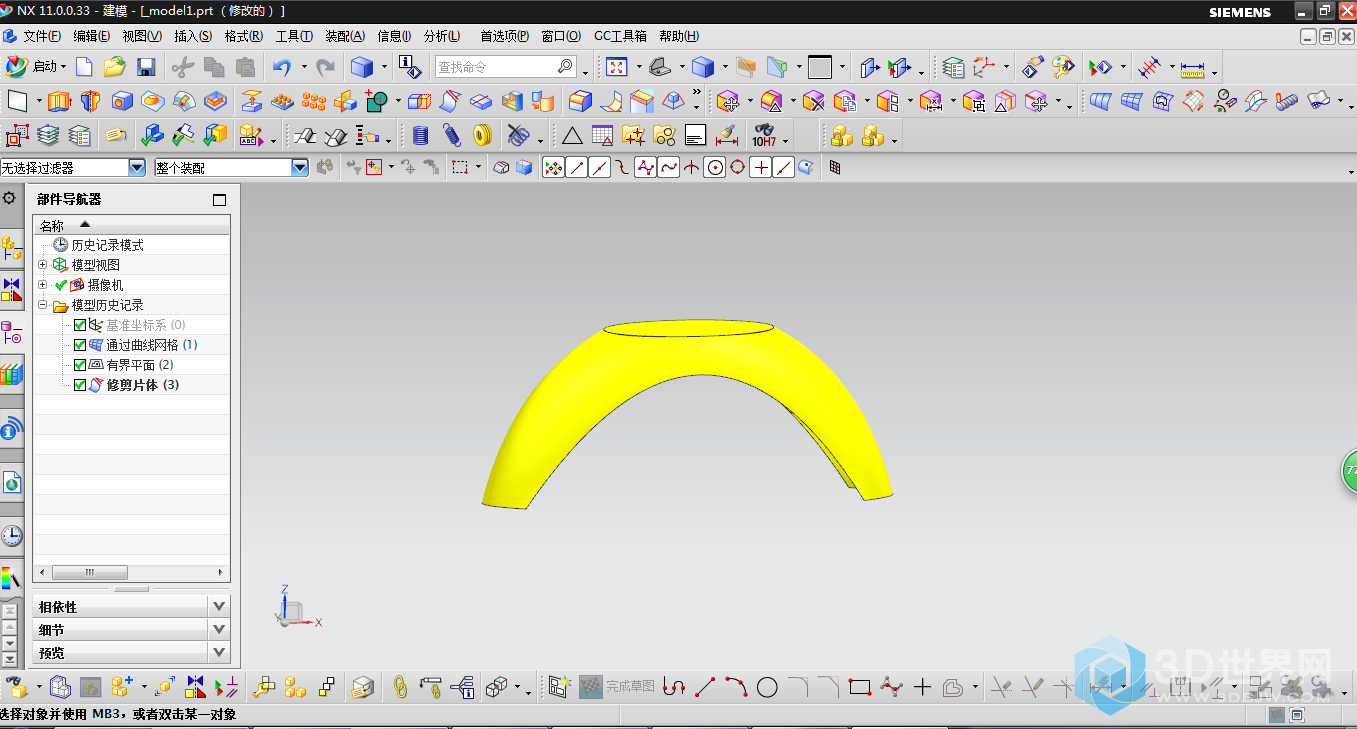Screen dimensions: 1357x729
Task: Toggle the Enable Snap Point button
Action: pos(553,168)
